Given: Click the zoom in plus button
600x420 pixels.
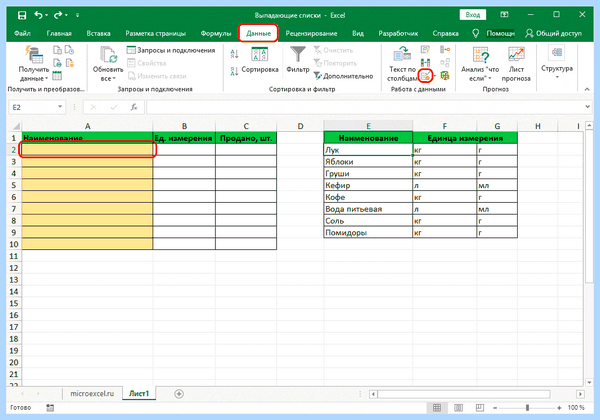Looking at the screenshot, I should [559, 408].
